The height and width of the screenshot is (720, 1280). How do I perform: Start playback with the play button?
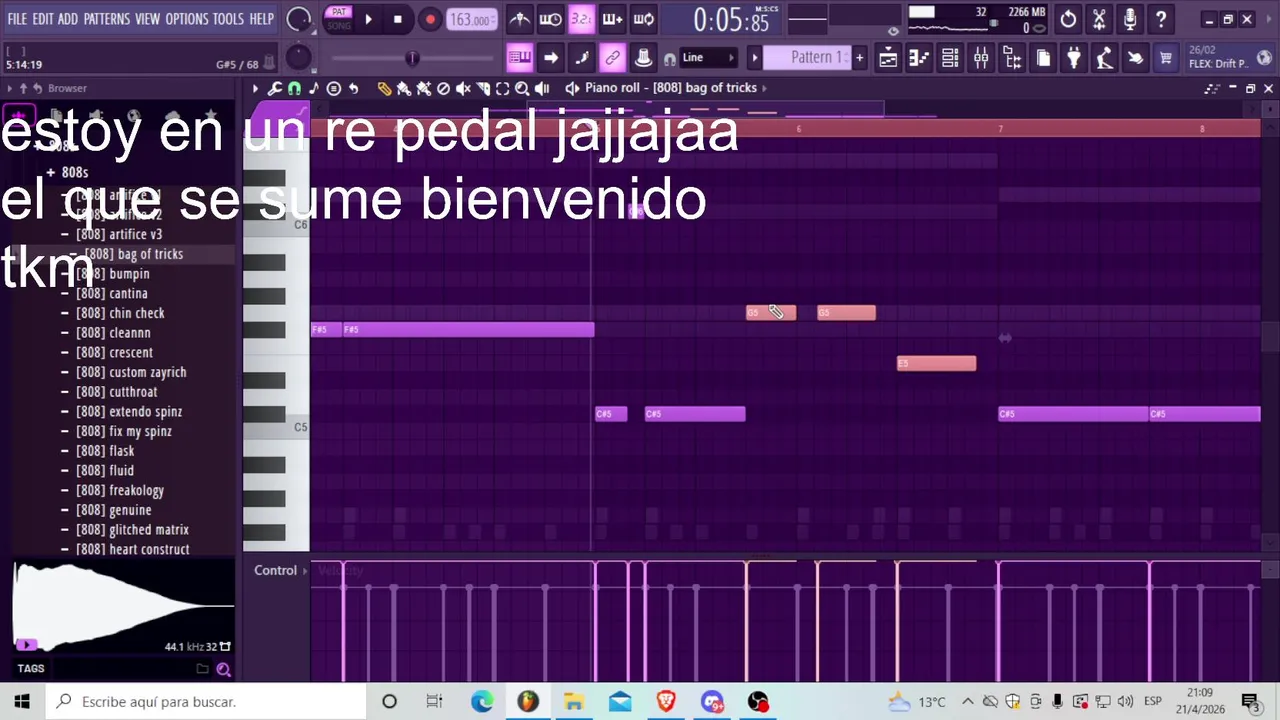(x=368, y=19)
